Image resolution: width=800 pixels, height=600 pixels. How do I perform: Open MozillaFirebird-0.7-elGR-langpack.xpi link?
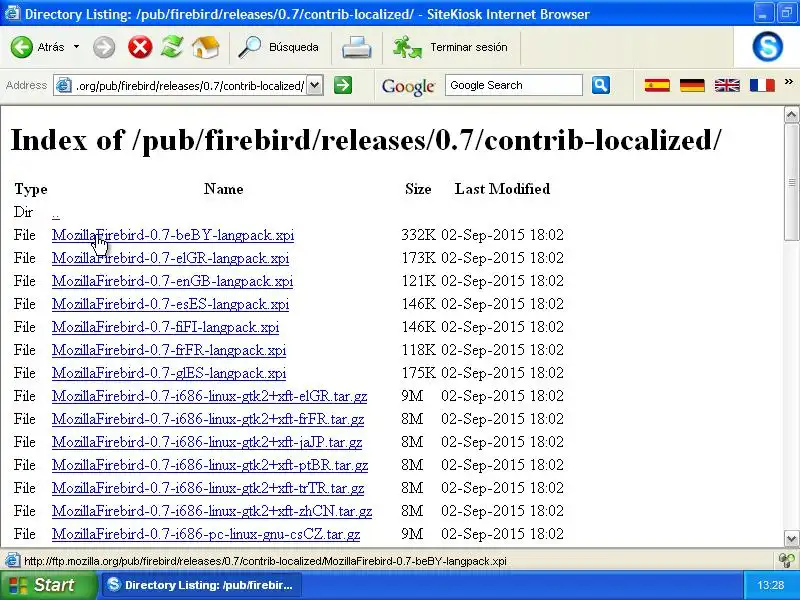pyautogui.click(x=170, y=258)
